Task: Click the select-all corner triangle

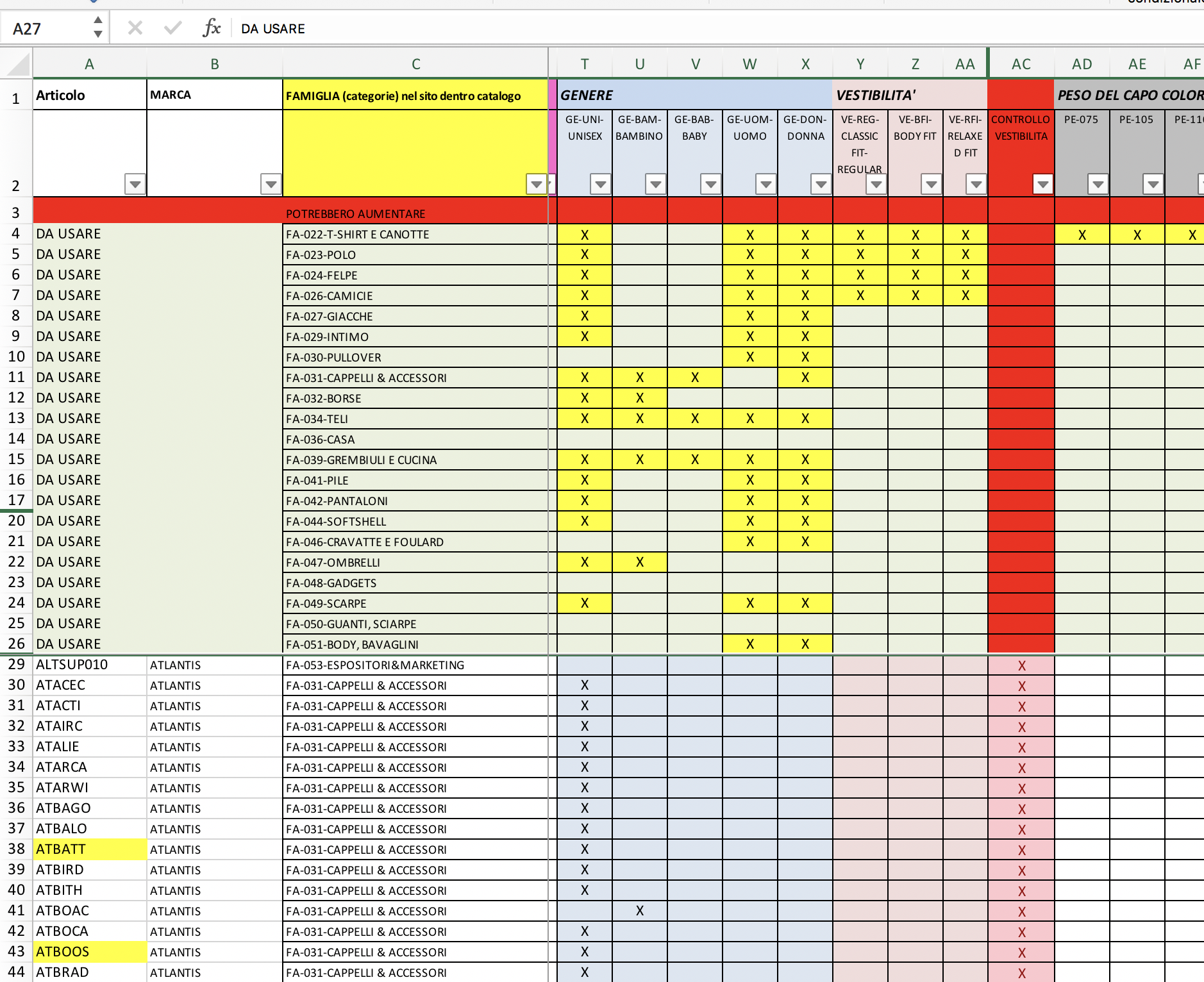Action: pyautogui.click(x=18, y=65)
